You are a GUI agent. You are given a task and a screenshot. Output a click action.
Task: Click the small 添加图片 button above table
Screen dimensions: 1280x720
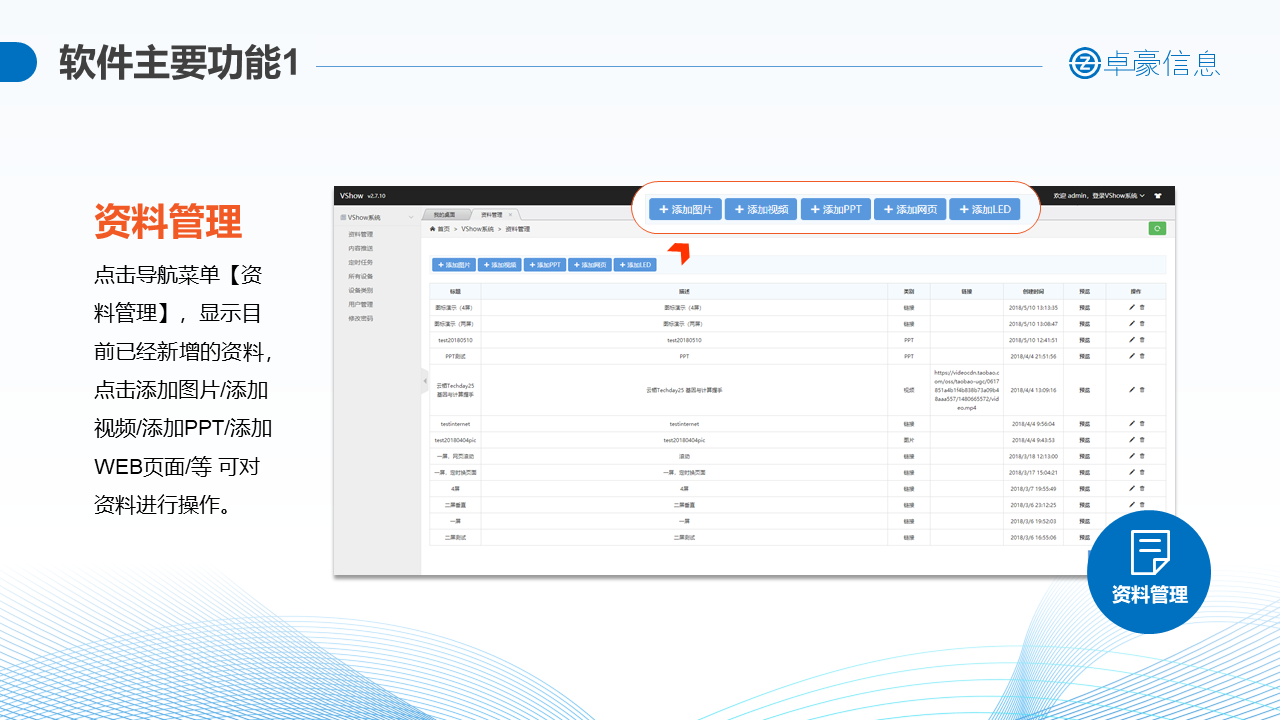coord(454,265)
